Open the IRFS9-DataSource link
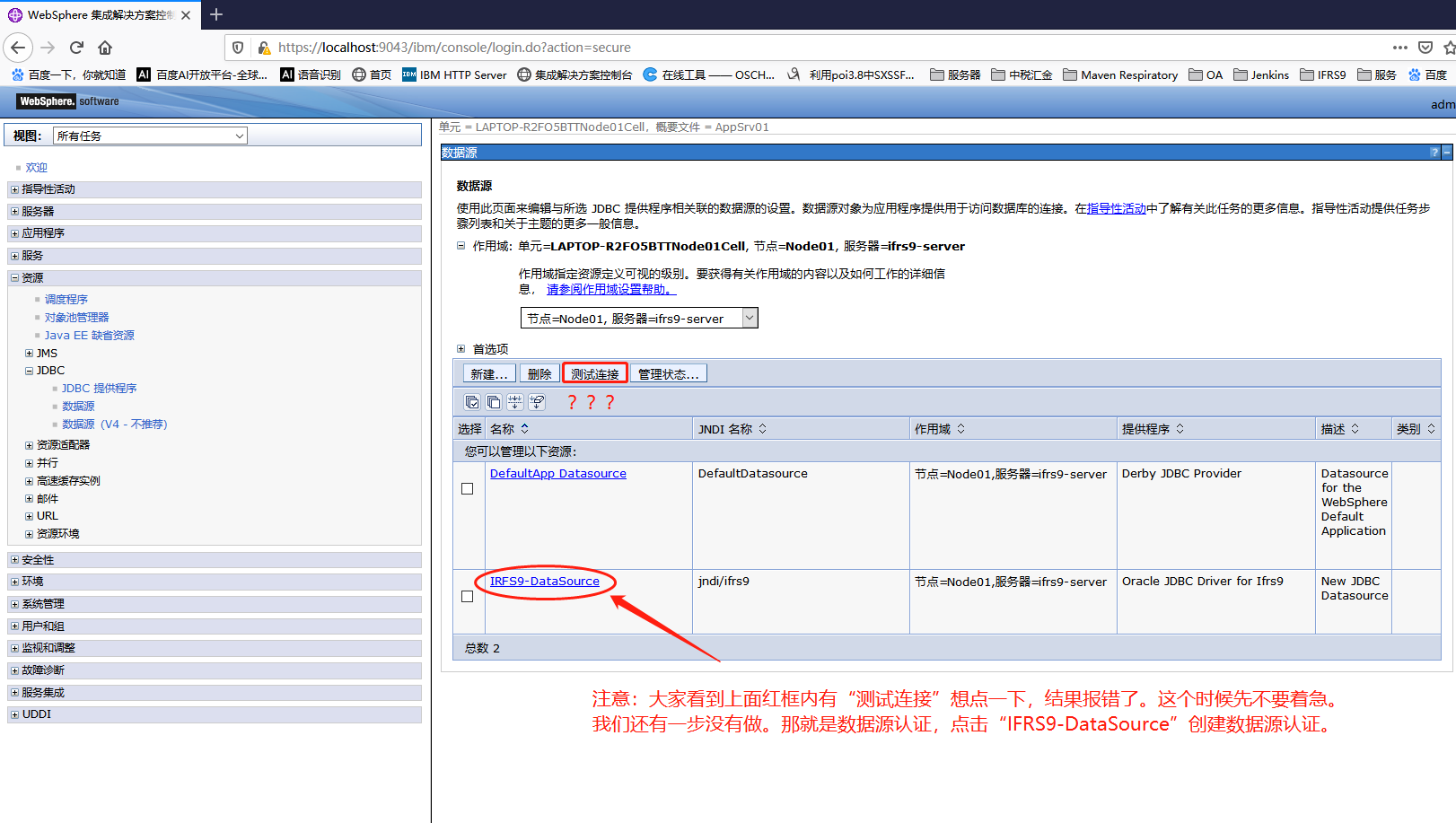Viewport: 1456px width, 823px height. (544, 581)
